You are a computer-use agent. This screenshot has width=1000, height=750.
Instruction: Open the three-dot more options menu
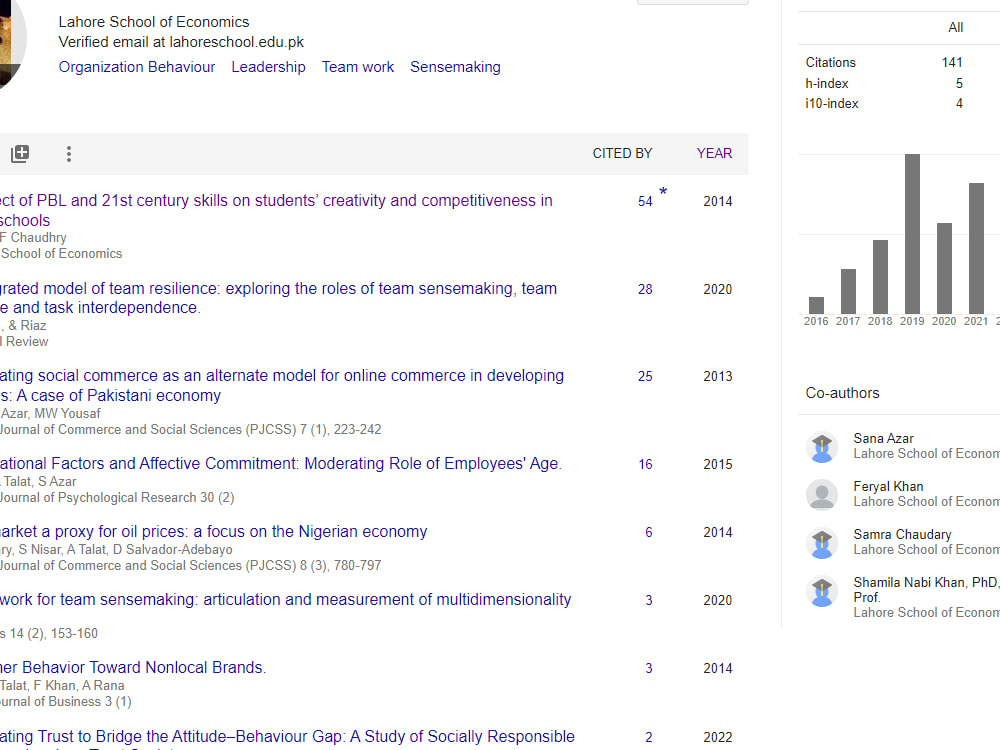pos(69,154)
